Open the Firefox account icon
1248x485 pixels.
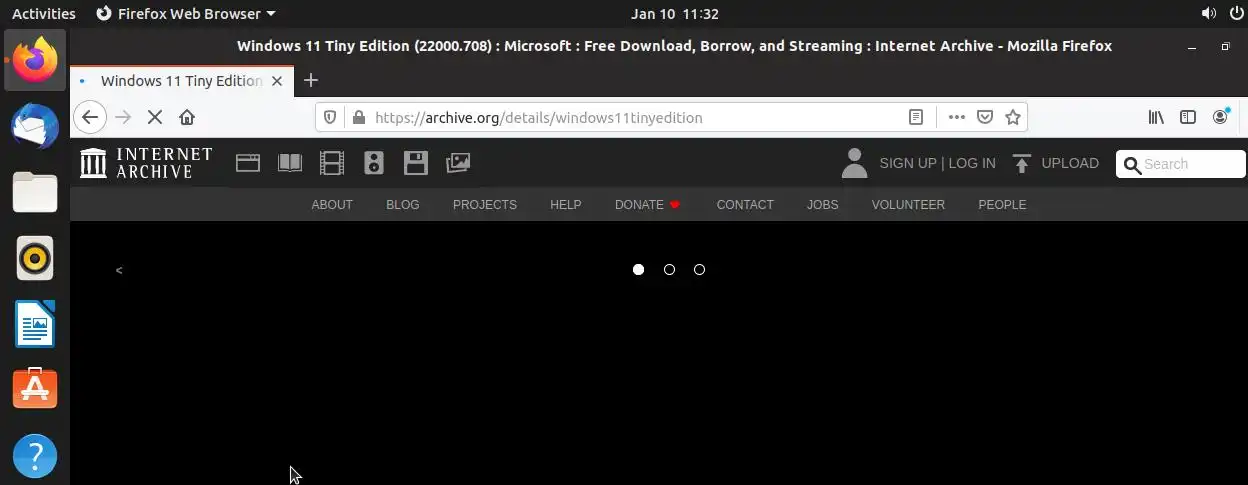pos(1220,117)
